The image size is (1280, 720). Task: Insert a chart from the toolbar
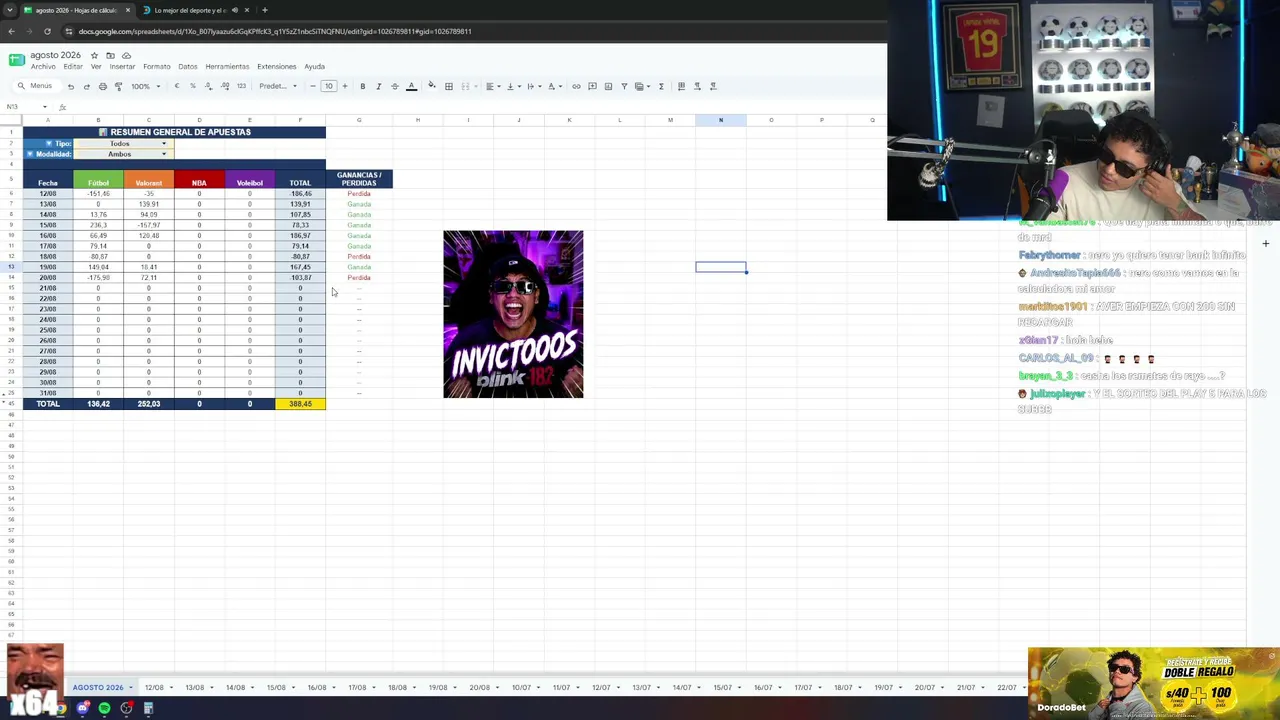click(608, 86)
